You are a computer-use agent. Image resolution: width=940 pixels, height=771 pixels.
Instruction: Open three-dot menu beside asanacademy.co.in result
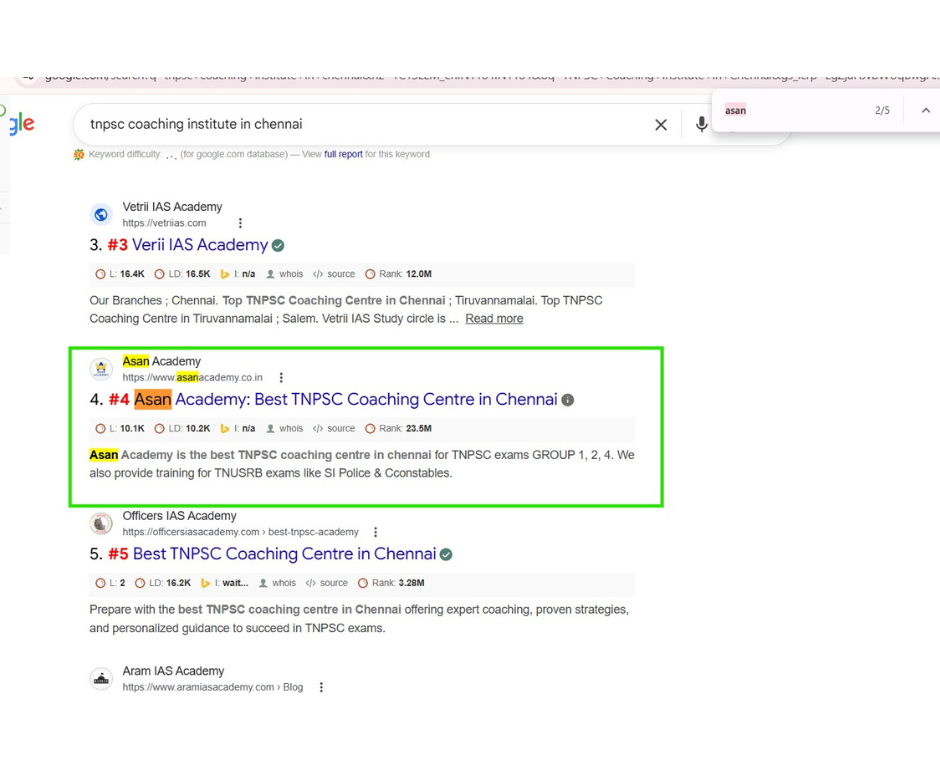[x=281, y=378]
